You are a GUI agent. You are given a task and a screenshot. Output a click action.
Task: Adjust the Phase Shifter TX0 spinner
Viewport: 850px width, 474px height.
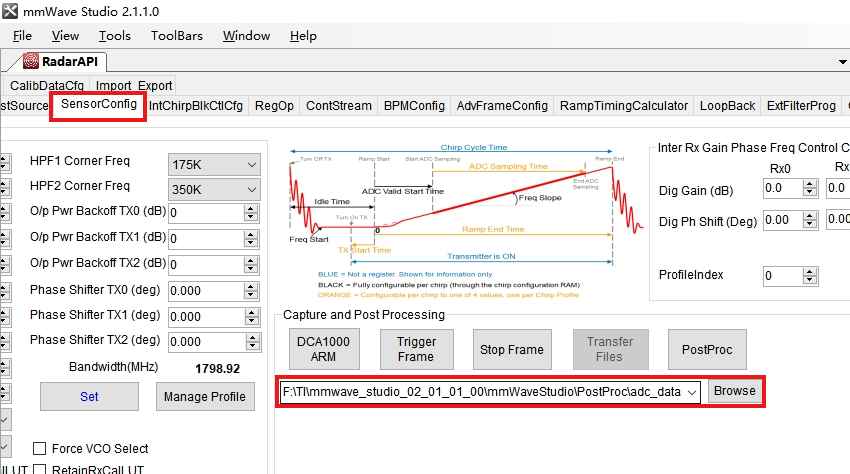(x=251, y=291)
